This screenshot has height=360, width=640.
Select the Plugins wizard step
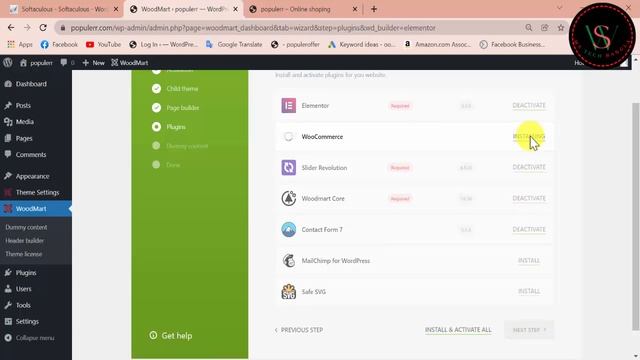point(169,127)
